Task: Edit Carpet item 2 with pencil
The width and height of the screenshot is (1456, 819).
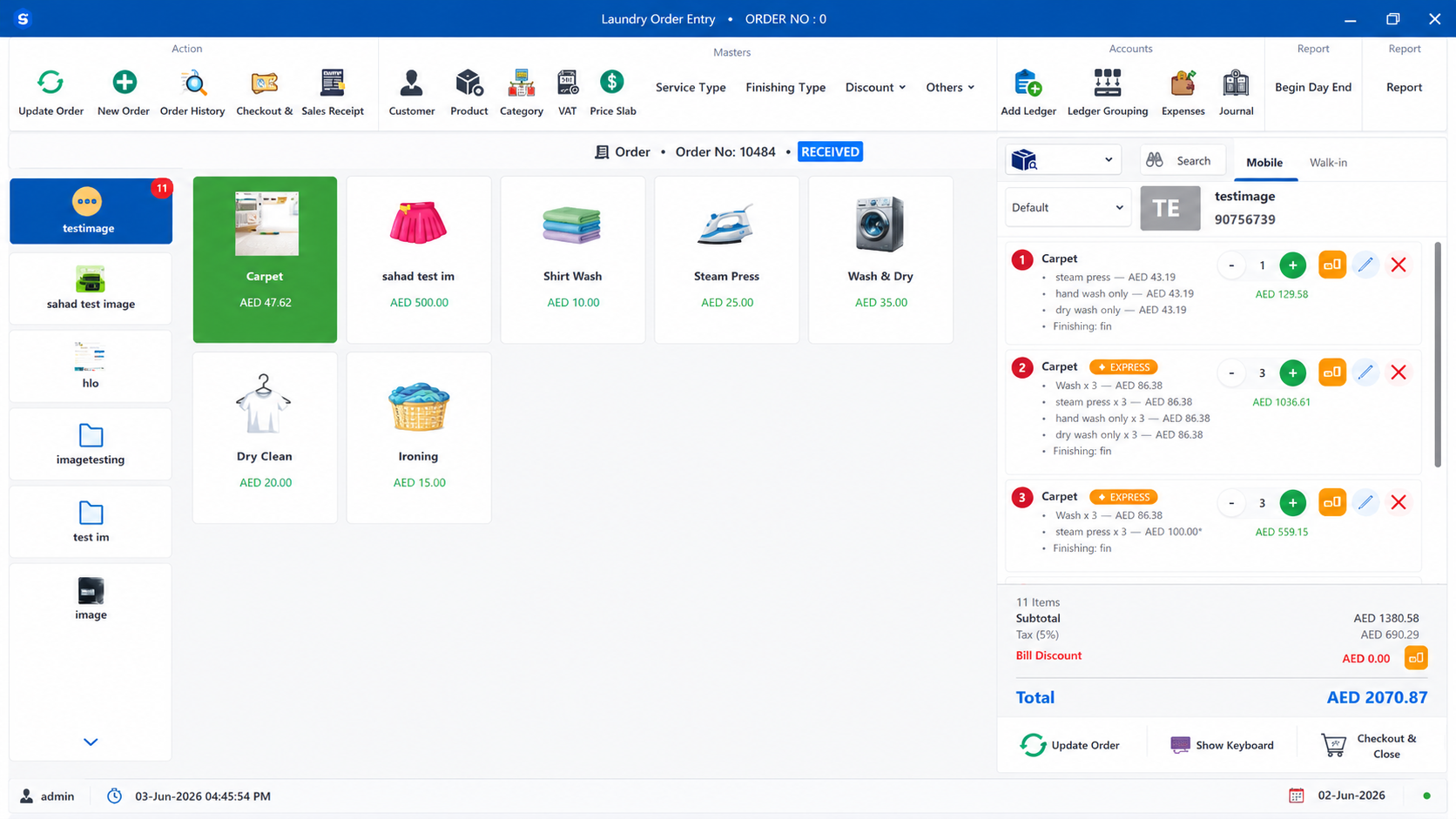Action: pyautogui.click(x=1365, y=373)
